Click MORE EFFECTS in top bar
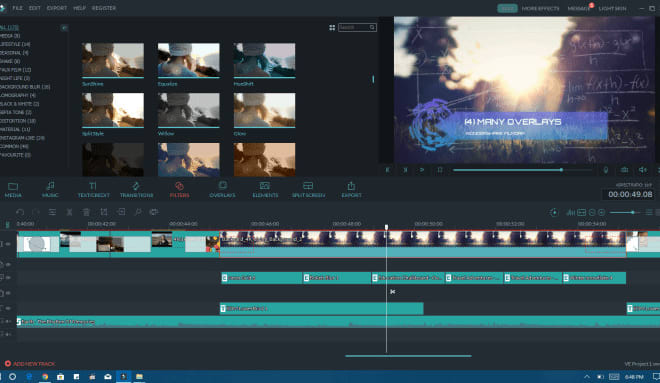 pyautogui.click(x=540, y=8)
